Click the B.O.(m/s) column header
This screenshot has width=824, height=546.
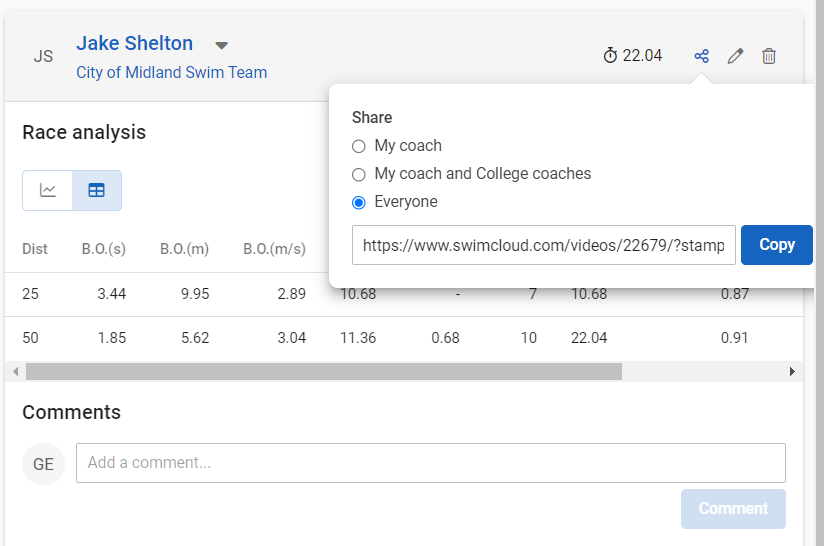(x=274, y=249)
